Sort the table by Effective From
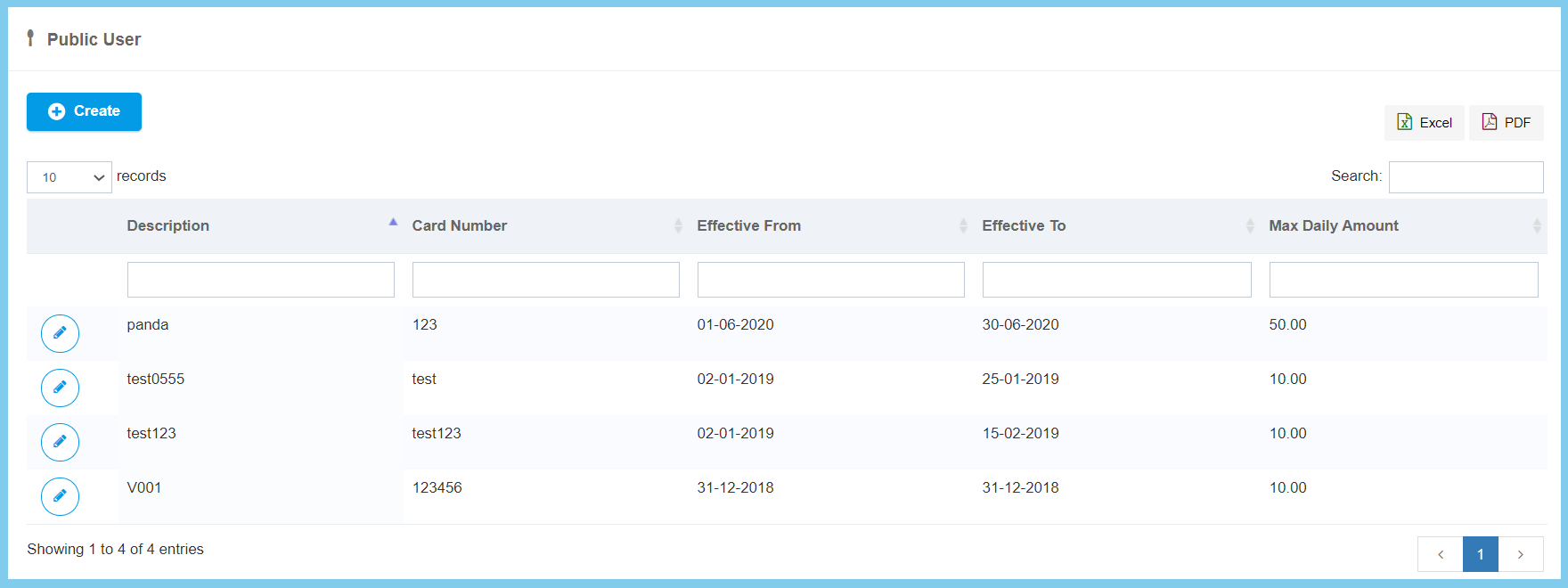 coord(748,226)
